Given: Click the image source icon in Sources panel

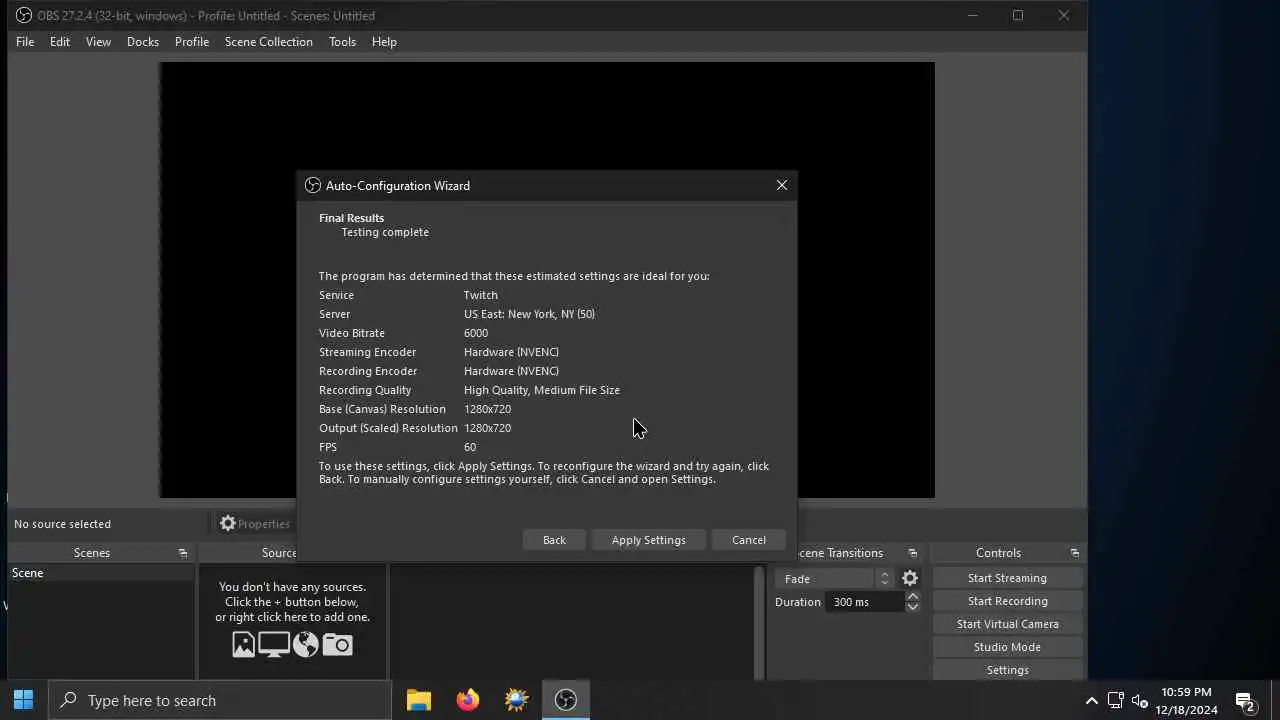Looking at the screenshot, I should [x=243, y=645].
